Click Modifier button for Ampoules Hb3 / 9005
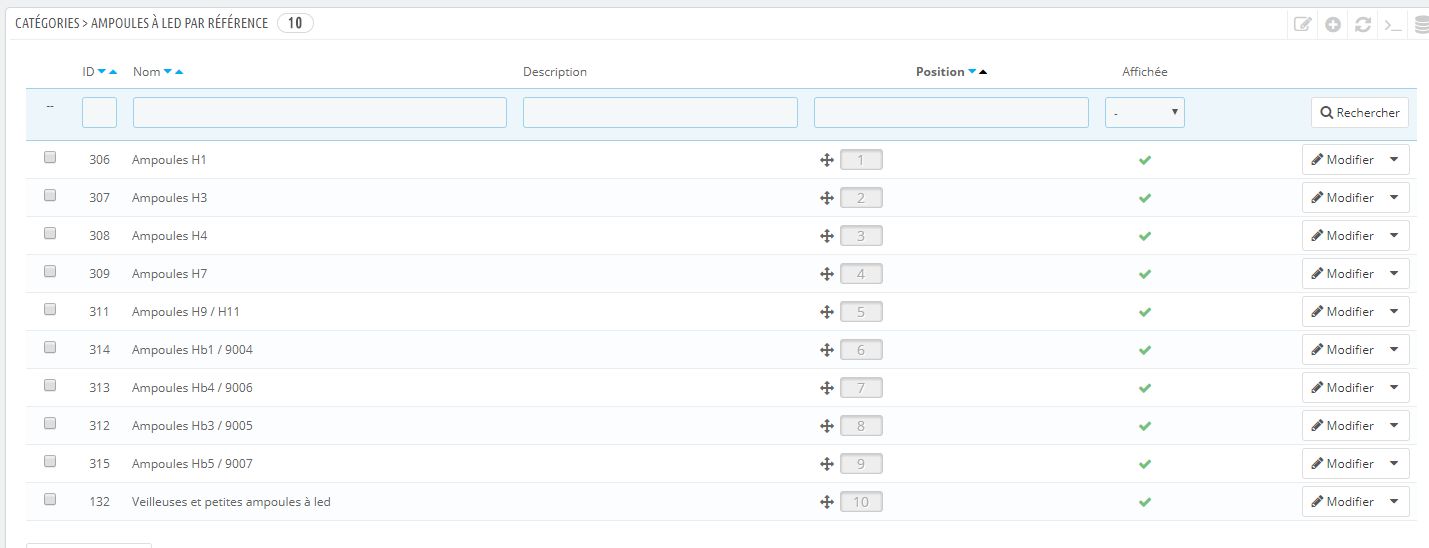The height and width of the screenshot is (548, 1429). [1342, 426]
